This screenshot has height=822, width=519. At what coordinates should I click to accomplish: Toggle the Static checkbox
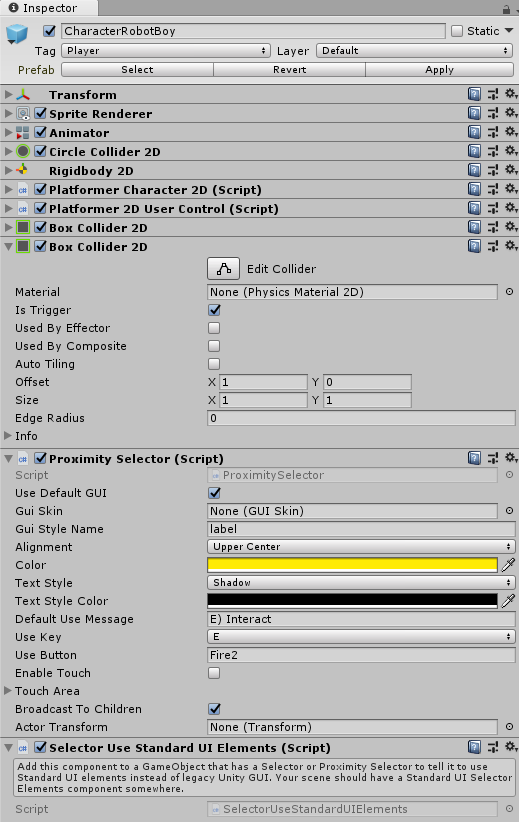coord(457,31)
